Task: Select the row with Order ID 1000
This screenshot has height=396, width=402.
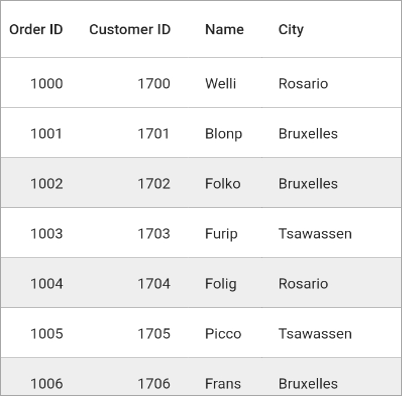Action: coord(201,83)
